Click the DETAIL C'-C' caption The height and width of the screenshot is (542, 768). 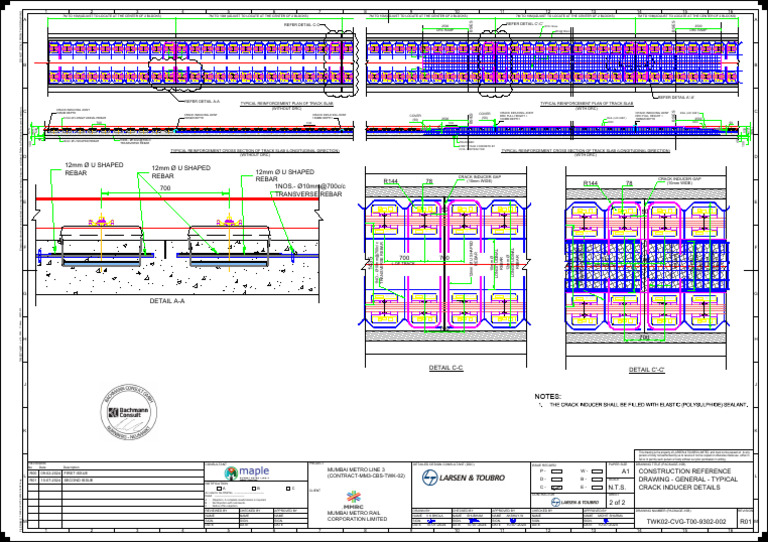click(x=647, y=370)
